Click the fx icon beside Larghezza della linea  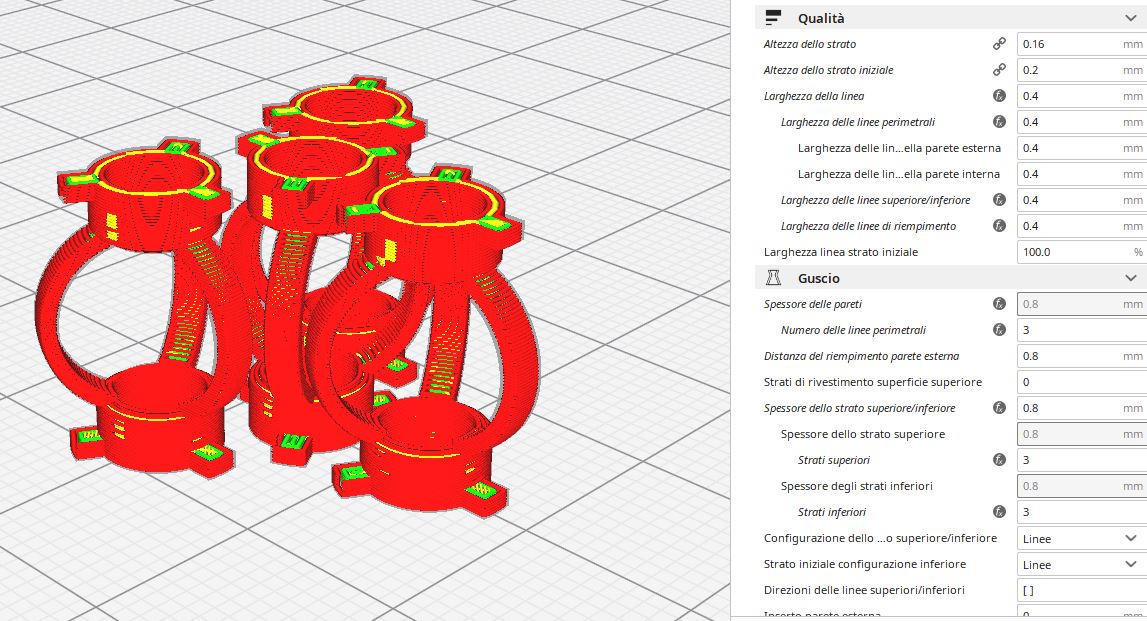(x=999, y=96)
